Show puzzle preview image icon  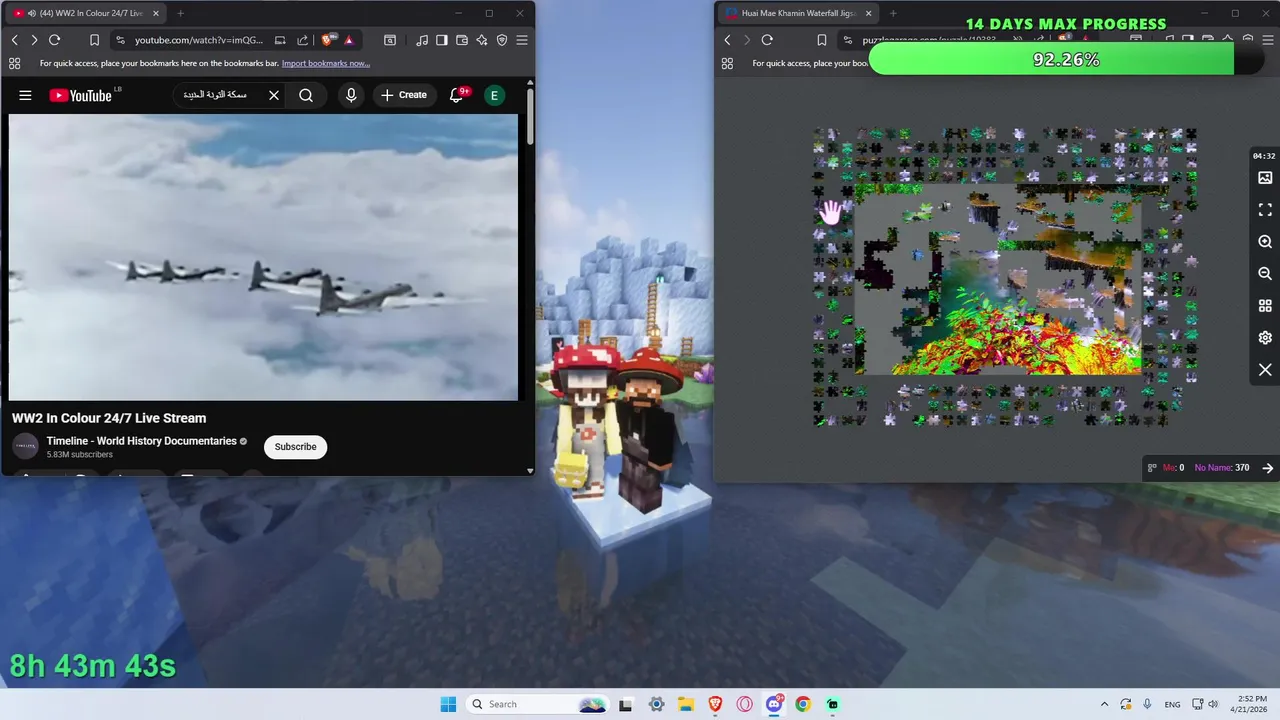pos(1265,178)
